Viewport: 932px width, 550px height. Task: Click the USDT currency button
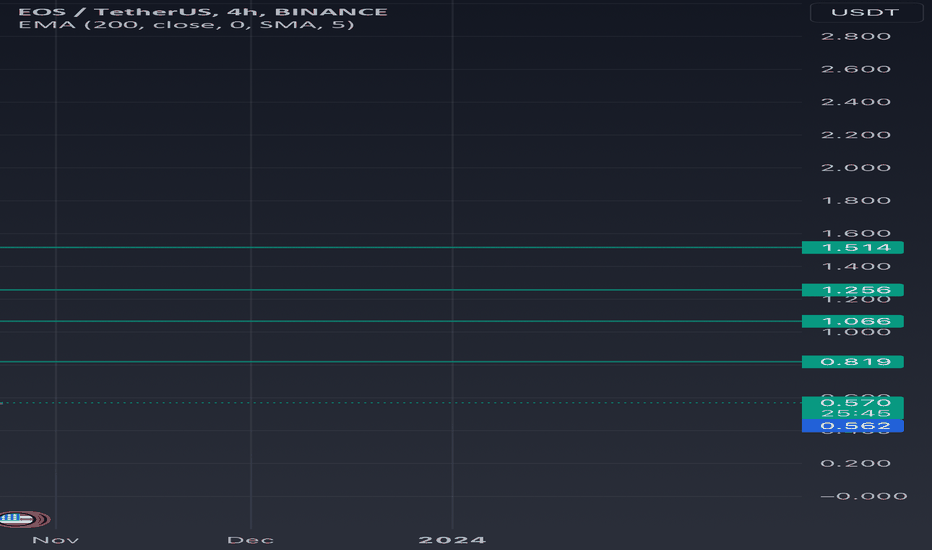tap(865, 12)
